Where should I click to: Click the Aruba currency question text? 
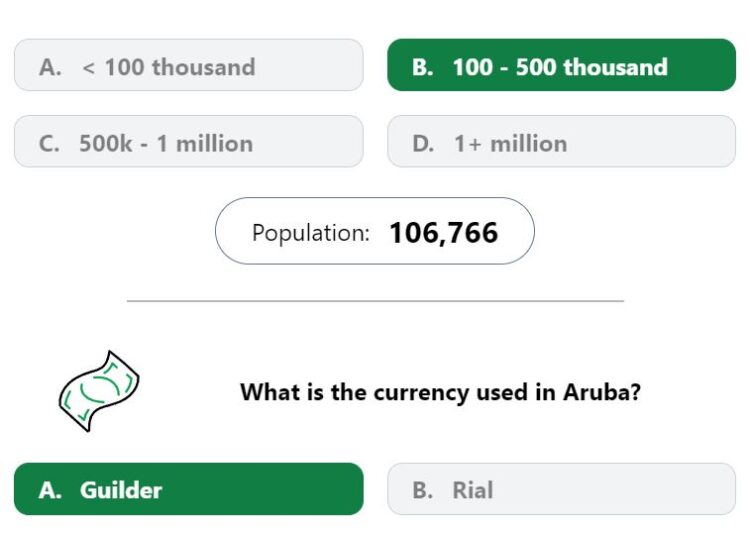click(440, 392)
